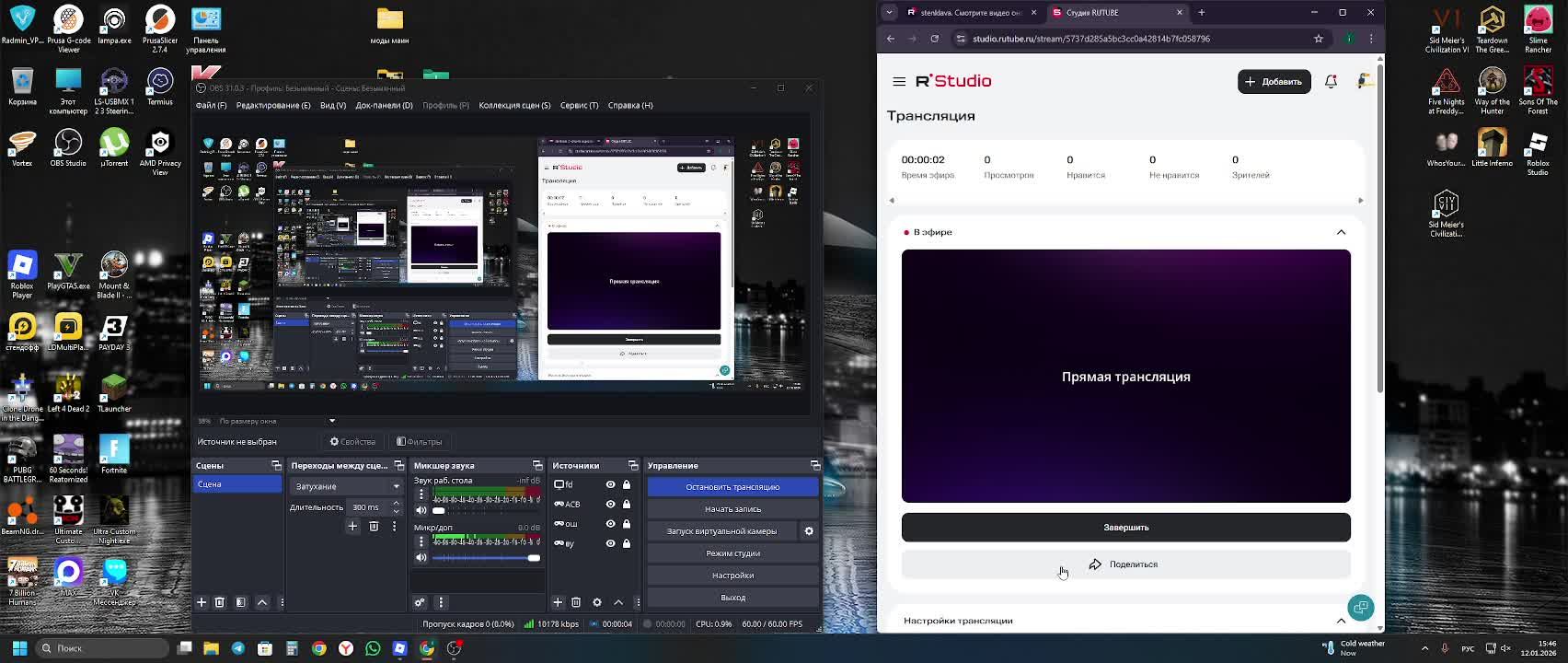Decrease transition duration with down arrow
Image resolution: width=1568 pixels, height=663 pixels.
397,511
